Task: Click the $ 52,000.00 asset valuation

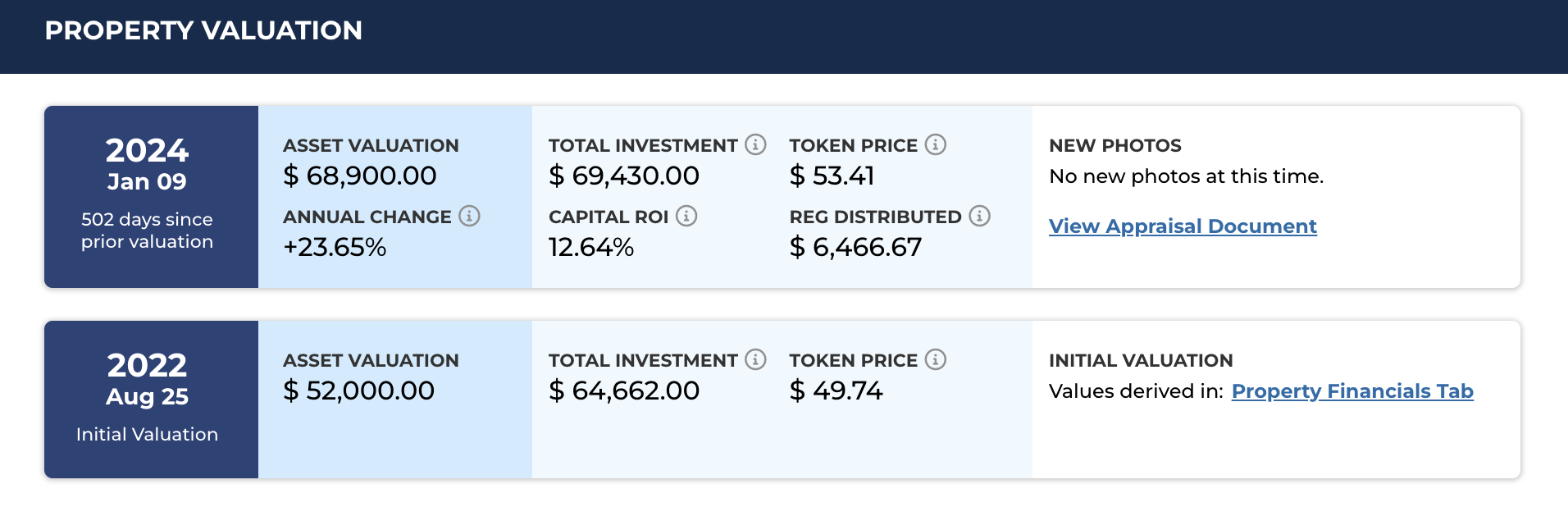Action: 359,391
